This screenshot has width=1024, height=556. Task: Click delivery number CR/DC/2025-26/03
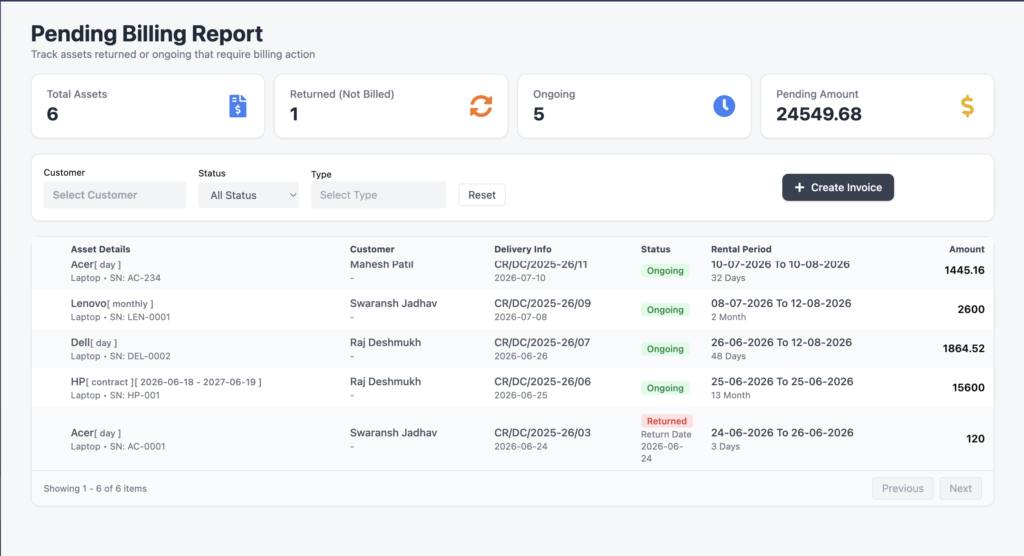pos(542,433)
